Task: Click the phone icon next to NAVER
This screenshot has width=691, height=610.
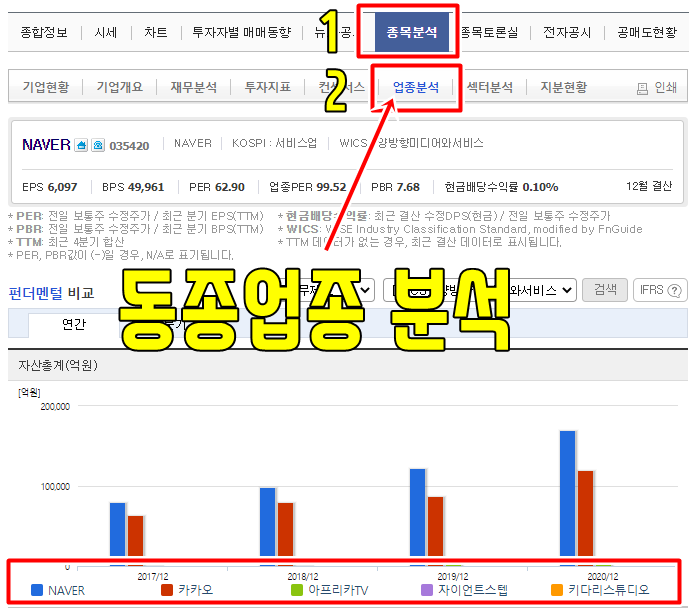Action: 98,145
